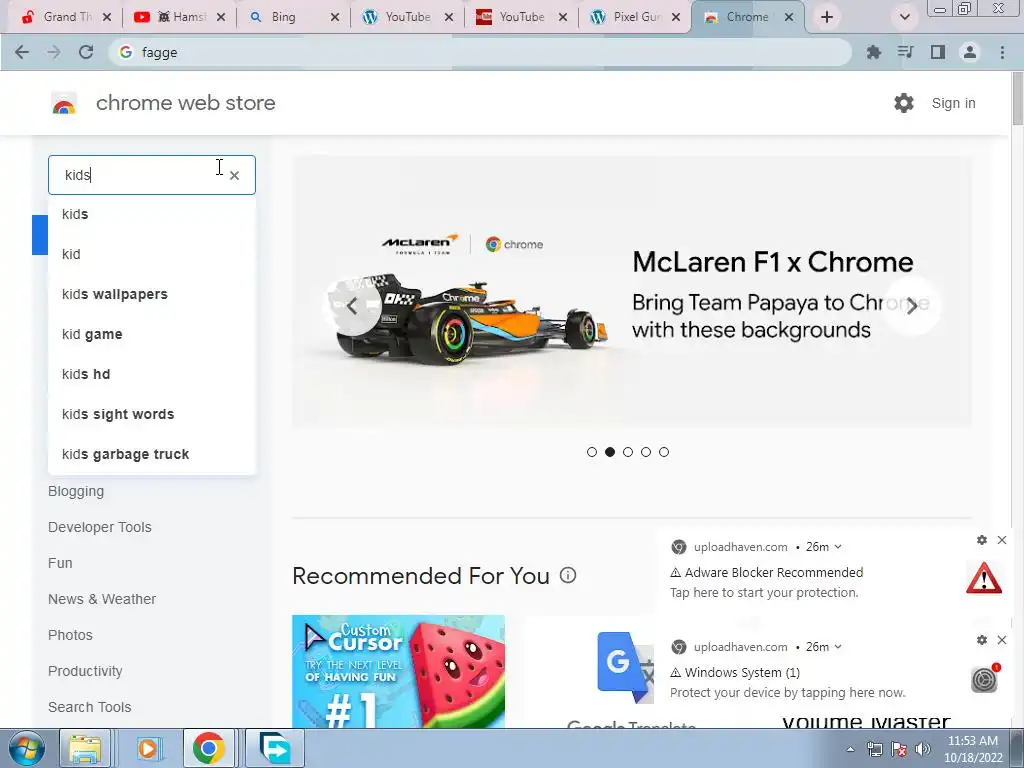Choose the 'kids sight words' suggestion
The height and width of the screenshot is (768, 1024).
click(152, 414)
